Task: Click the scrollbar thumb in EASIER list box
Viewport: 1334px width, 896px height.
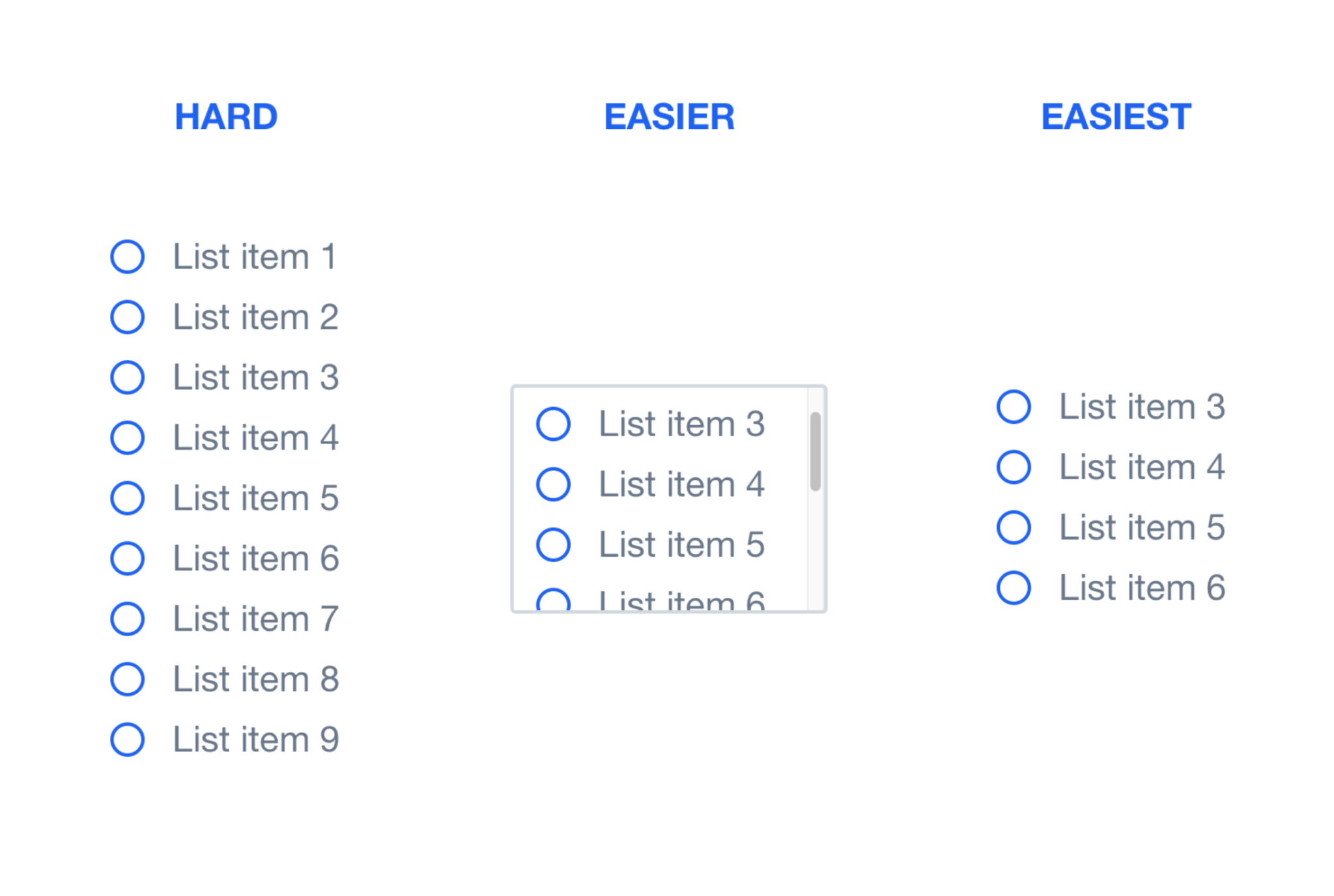Action: pyautogui.click(x=815, y=451)
